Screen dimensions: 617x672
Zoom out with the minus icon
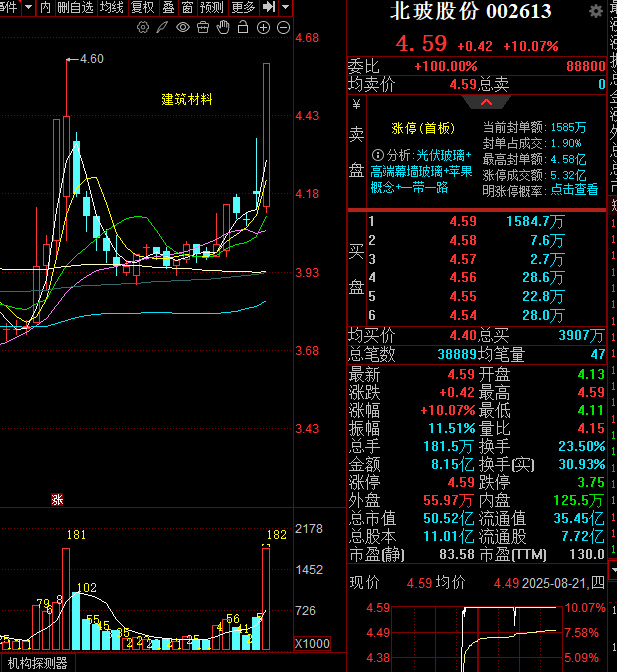pyautogui.click(x=283, y=28)
